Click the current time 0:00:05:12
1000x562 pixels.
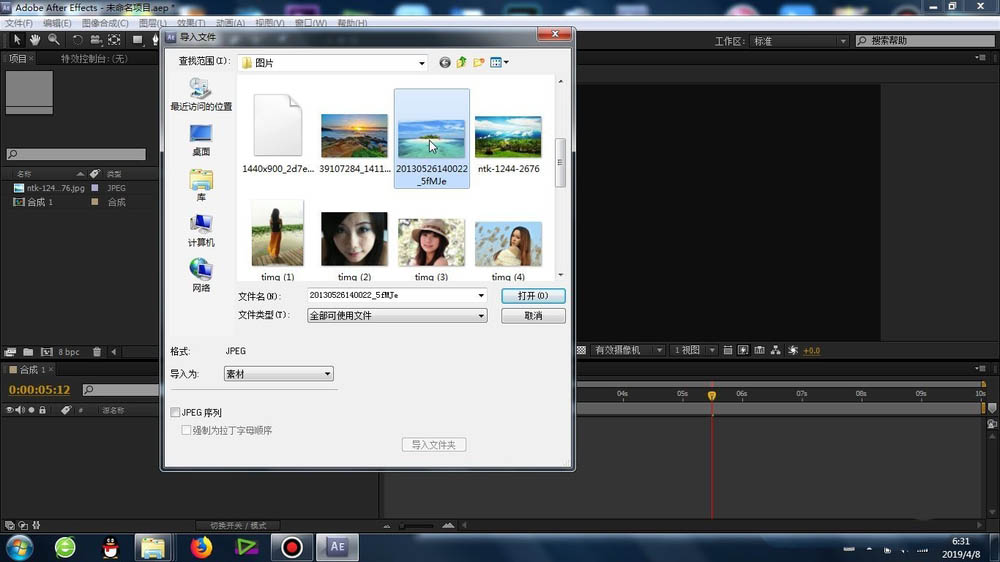pyautogui.click(x=40, y=390)
